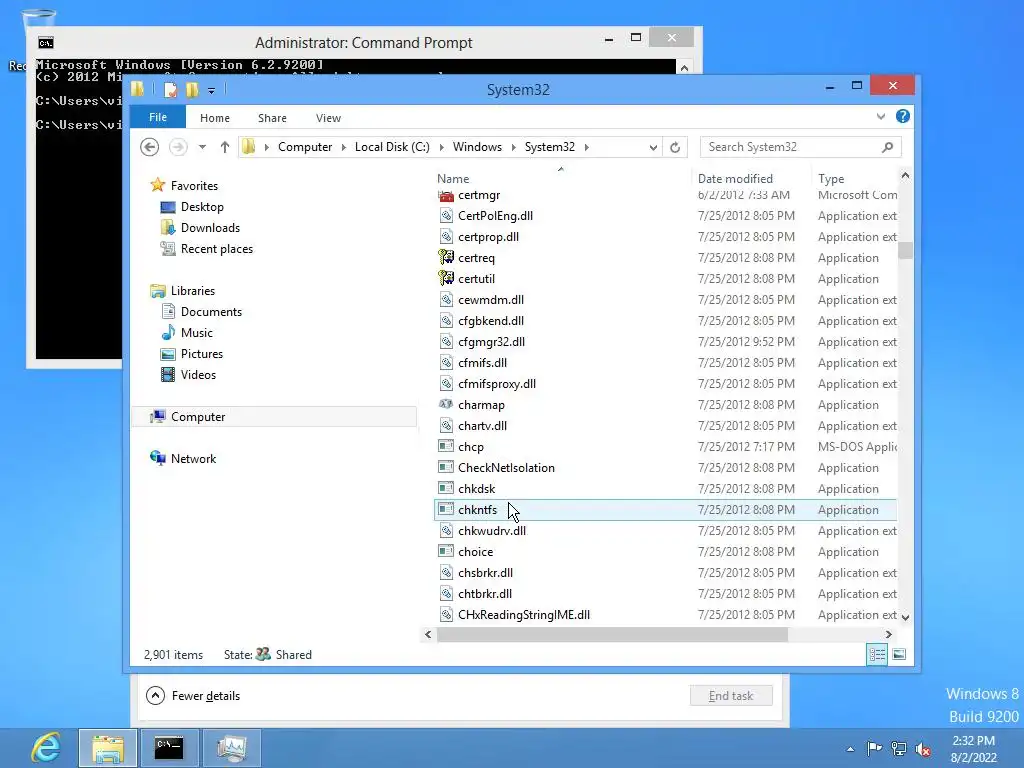This screenshot has height=768, width=1024.
Task: Switch to Task Manager taskbar button
Action: point(232,748)
